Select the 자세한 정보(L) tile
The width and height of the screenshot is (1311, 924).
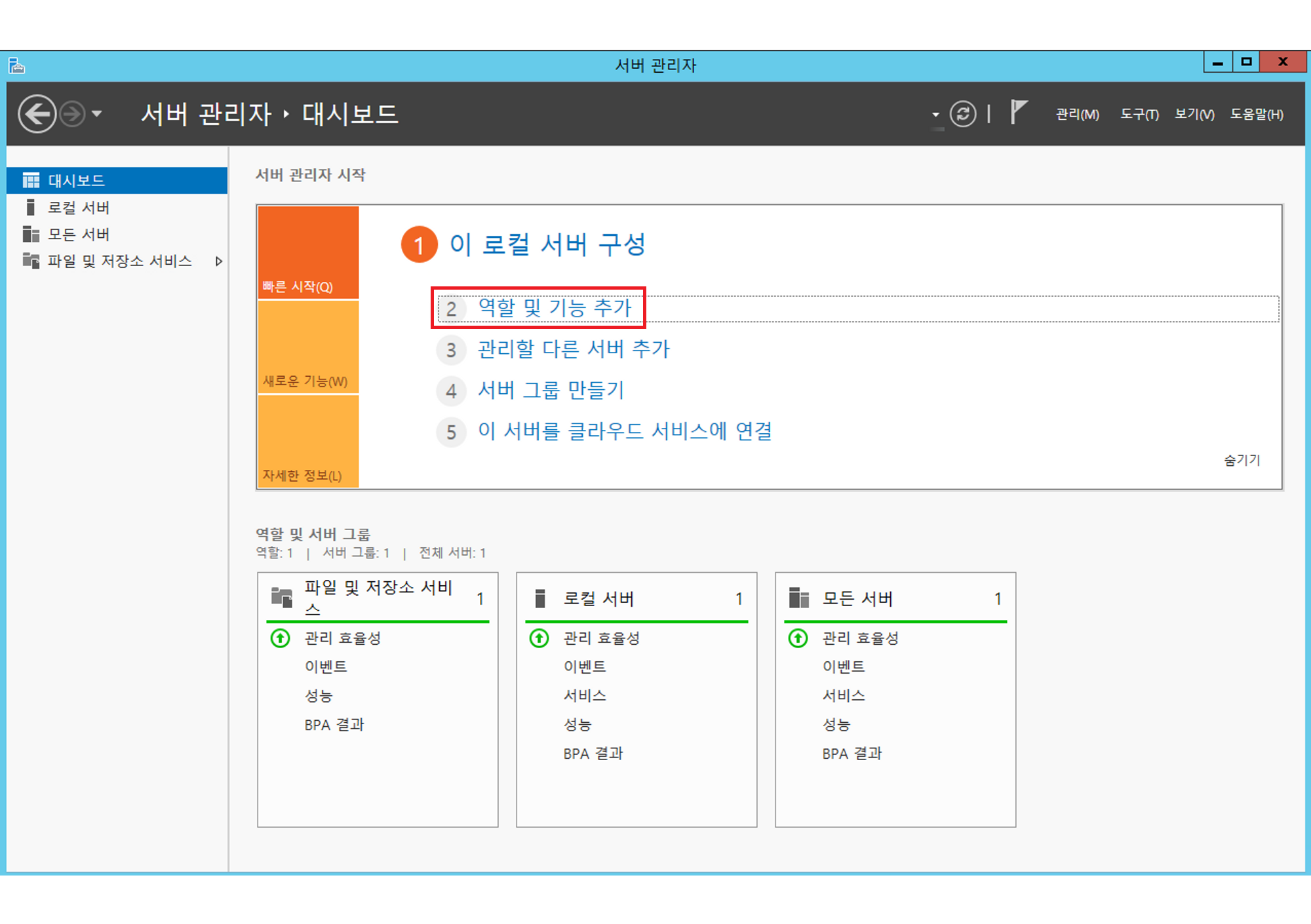(x=308, y=442)
